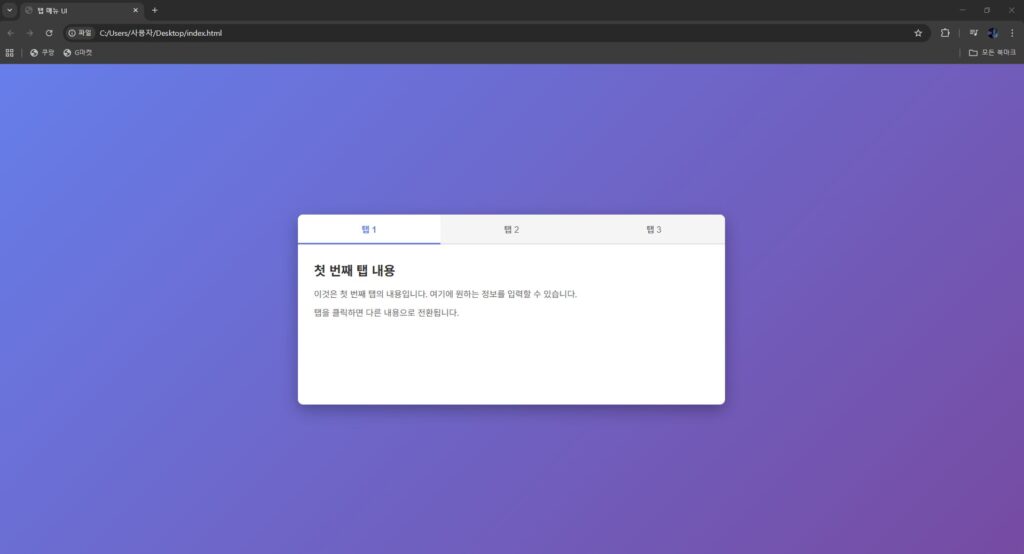
Task: Close the 탭 메뉴 UI browser tab
Action: click(x=135, y=10)
